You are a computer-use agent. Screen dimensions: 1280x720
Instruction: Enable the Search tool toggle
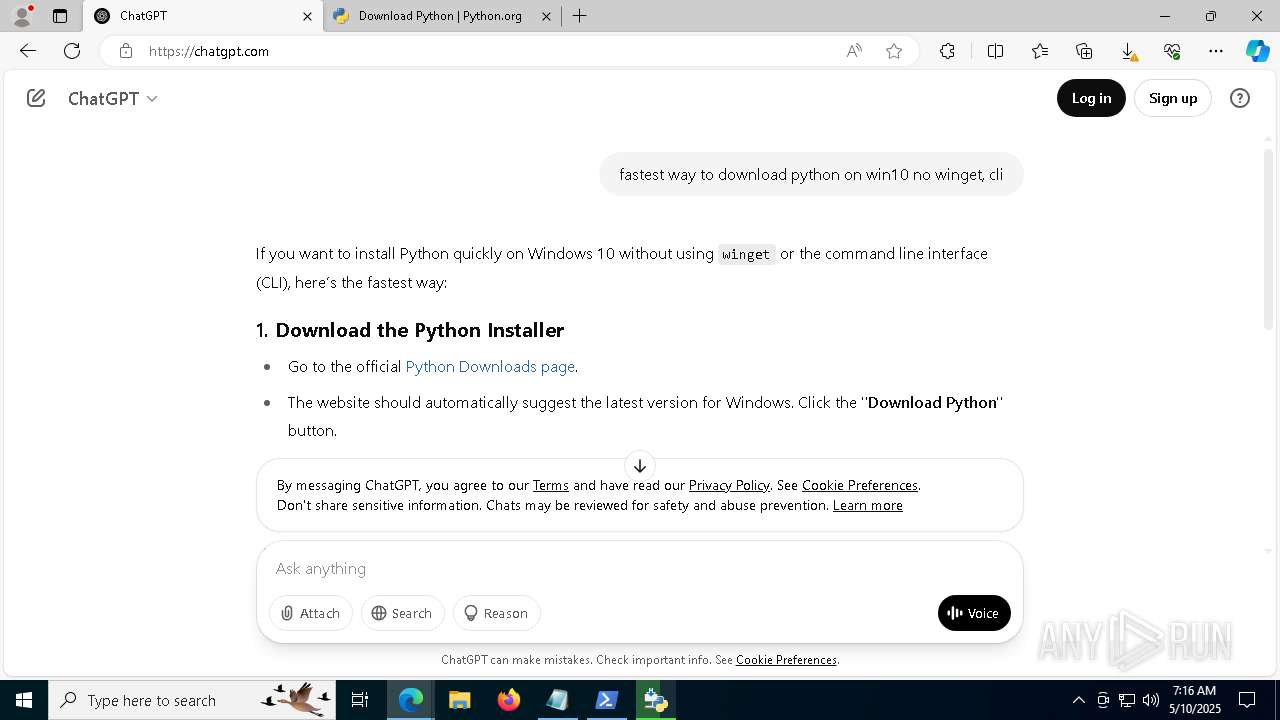pyautogui.click(x=402, y=613)
